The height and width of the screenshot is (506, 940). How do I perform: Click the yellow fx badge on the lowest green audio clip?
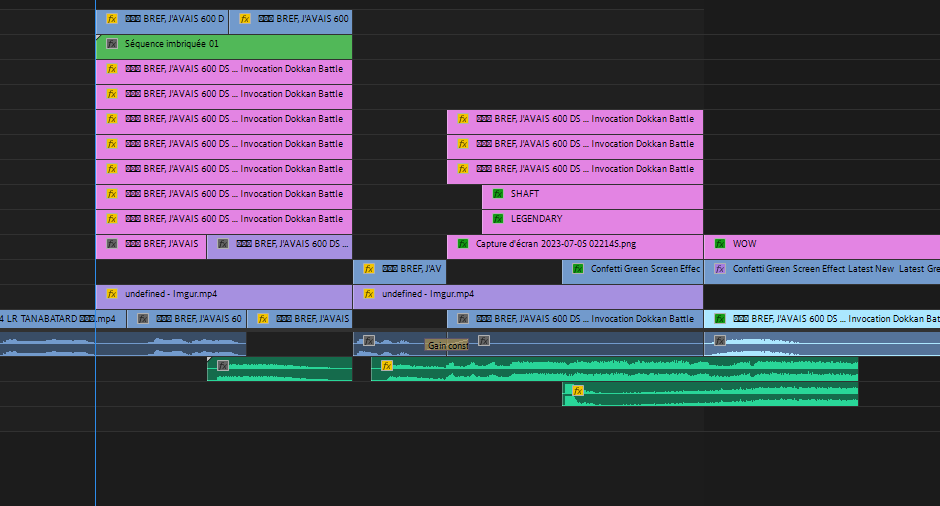coord(578,391)
